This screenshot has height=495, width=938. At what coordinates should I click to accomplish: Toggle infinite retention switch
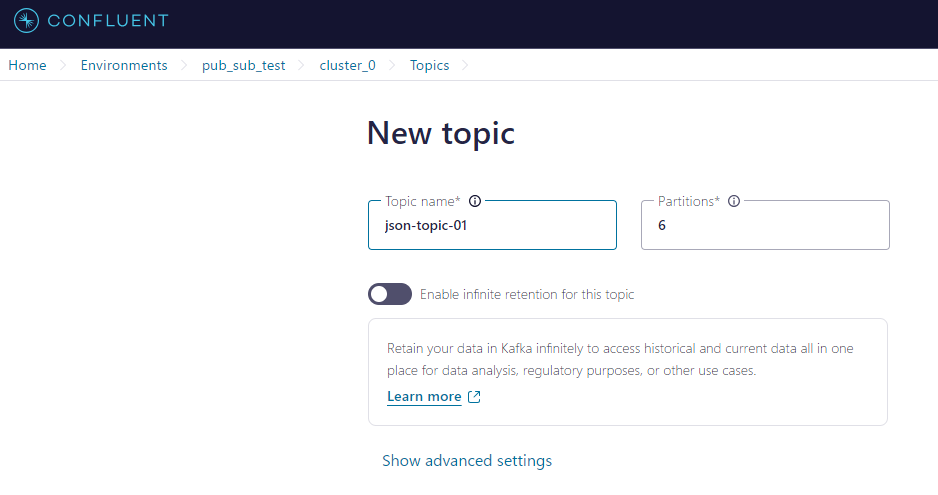coord(390,294)
